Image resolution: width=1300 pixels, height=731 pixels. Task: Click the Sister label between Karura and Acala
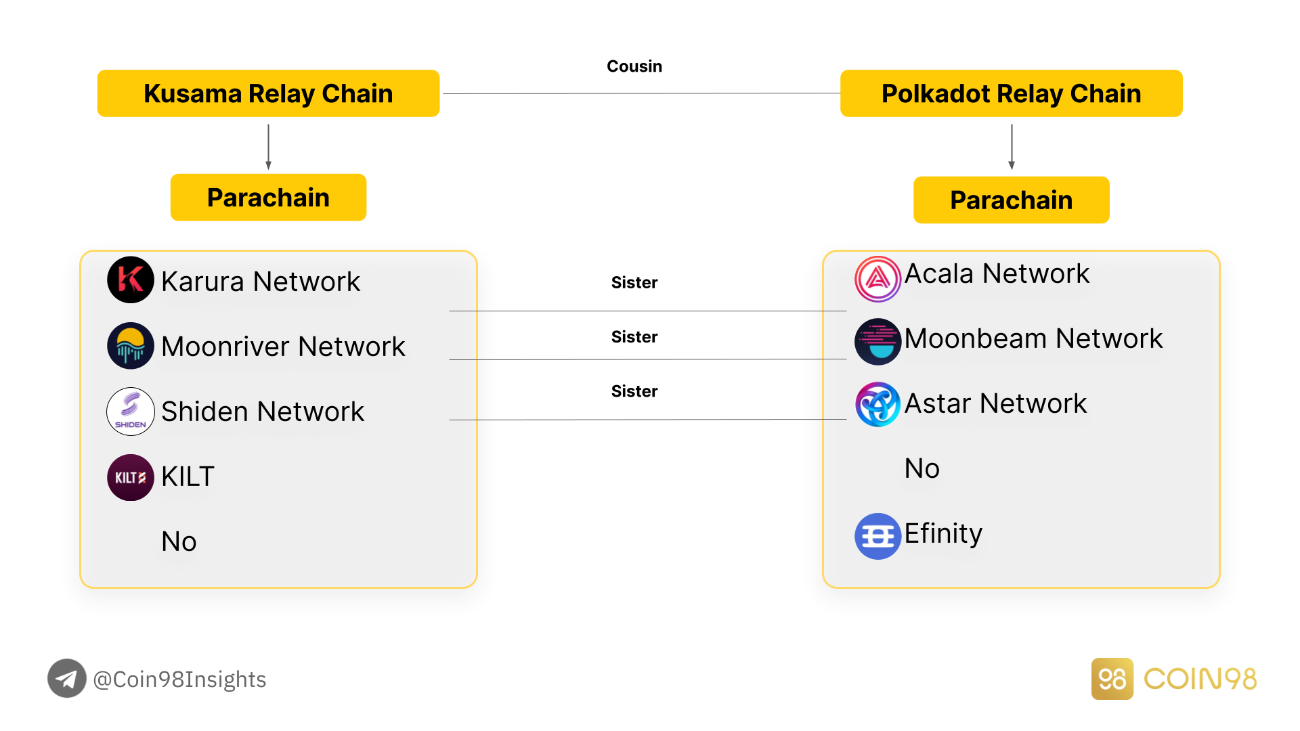tap(634, 283)
